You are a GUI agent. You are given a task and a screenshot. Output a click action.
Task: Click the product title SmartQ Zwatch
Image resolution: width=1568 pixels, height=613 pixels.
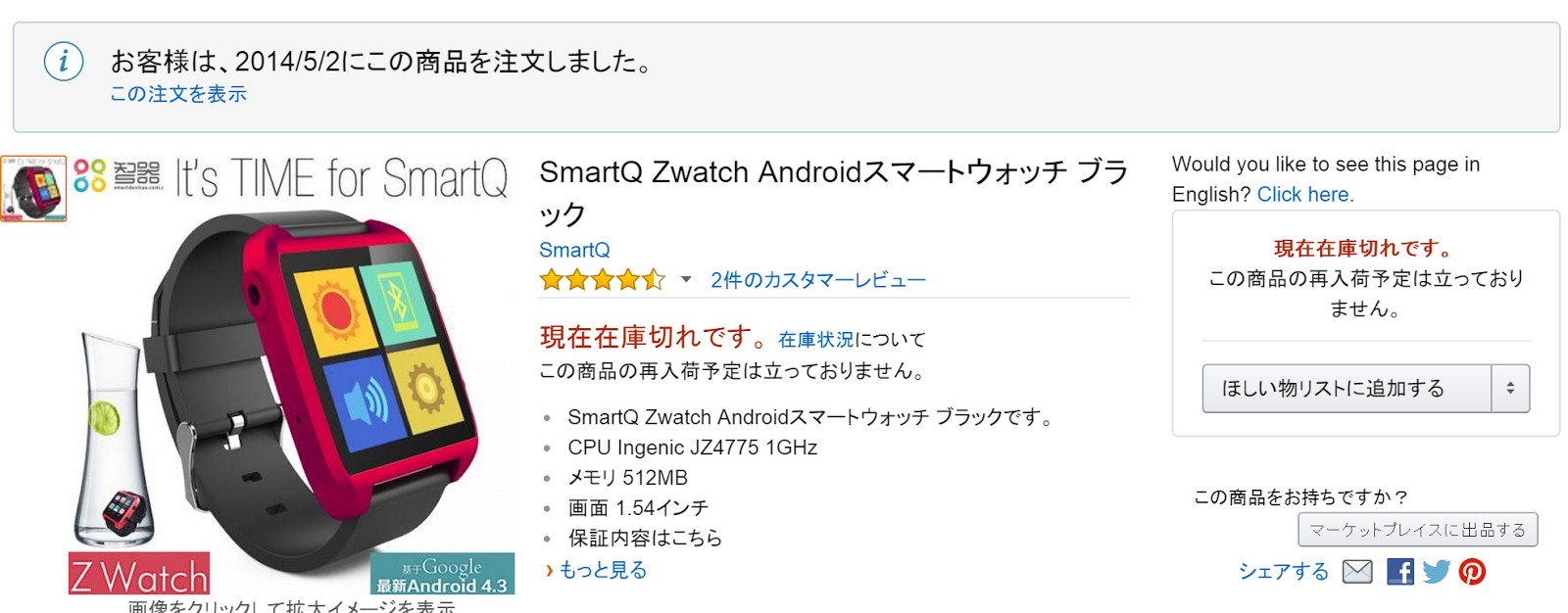pos(833,192)
